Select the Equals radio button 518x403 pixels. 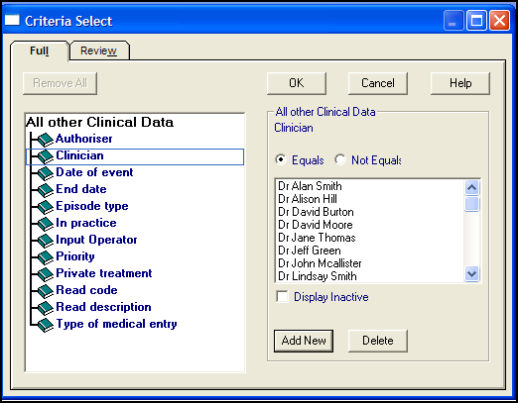pyautogui.click(x=281, y=160)
